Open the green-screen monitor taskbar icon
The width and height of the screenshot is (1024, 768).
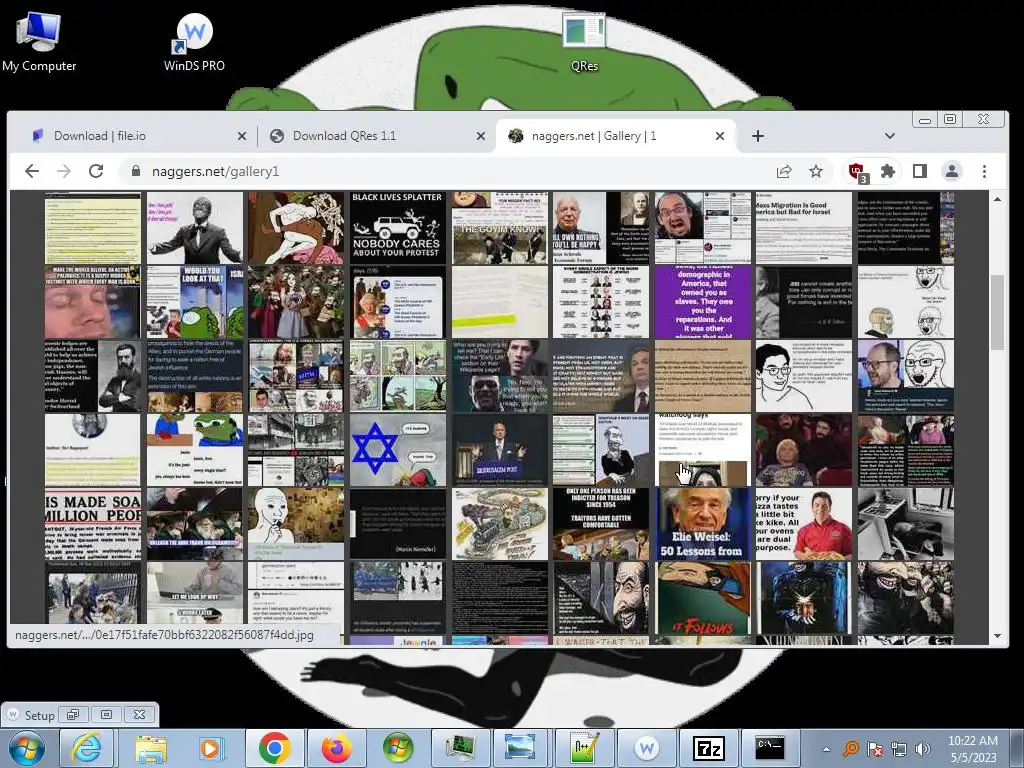tap(460, 748)
